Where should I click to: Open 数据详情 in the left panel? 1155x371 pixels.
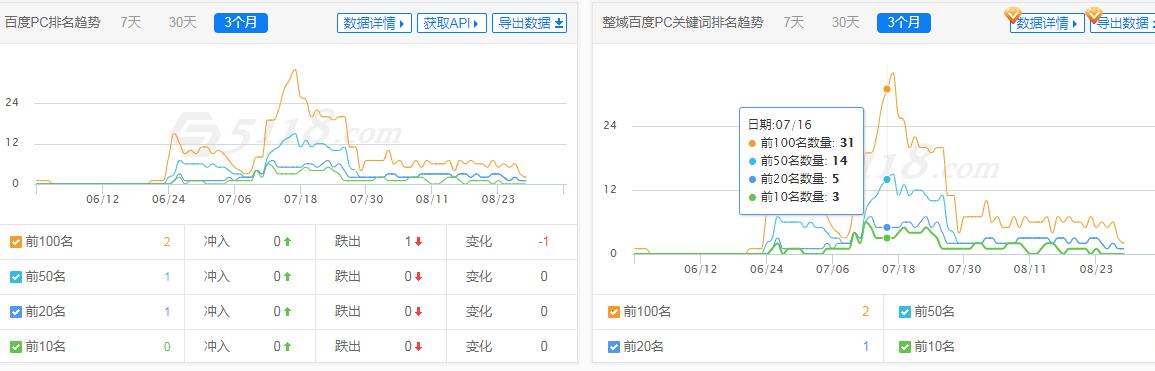374,23
